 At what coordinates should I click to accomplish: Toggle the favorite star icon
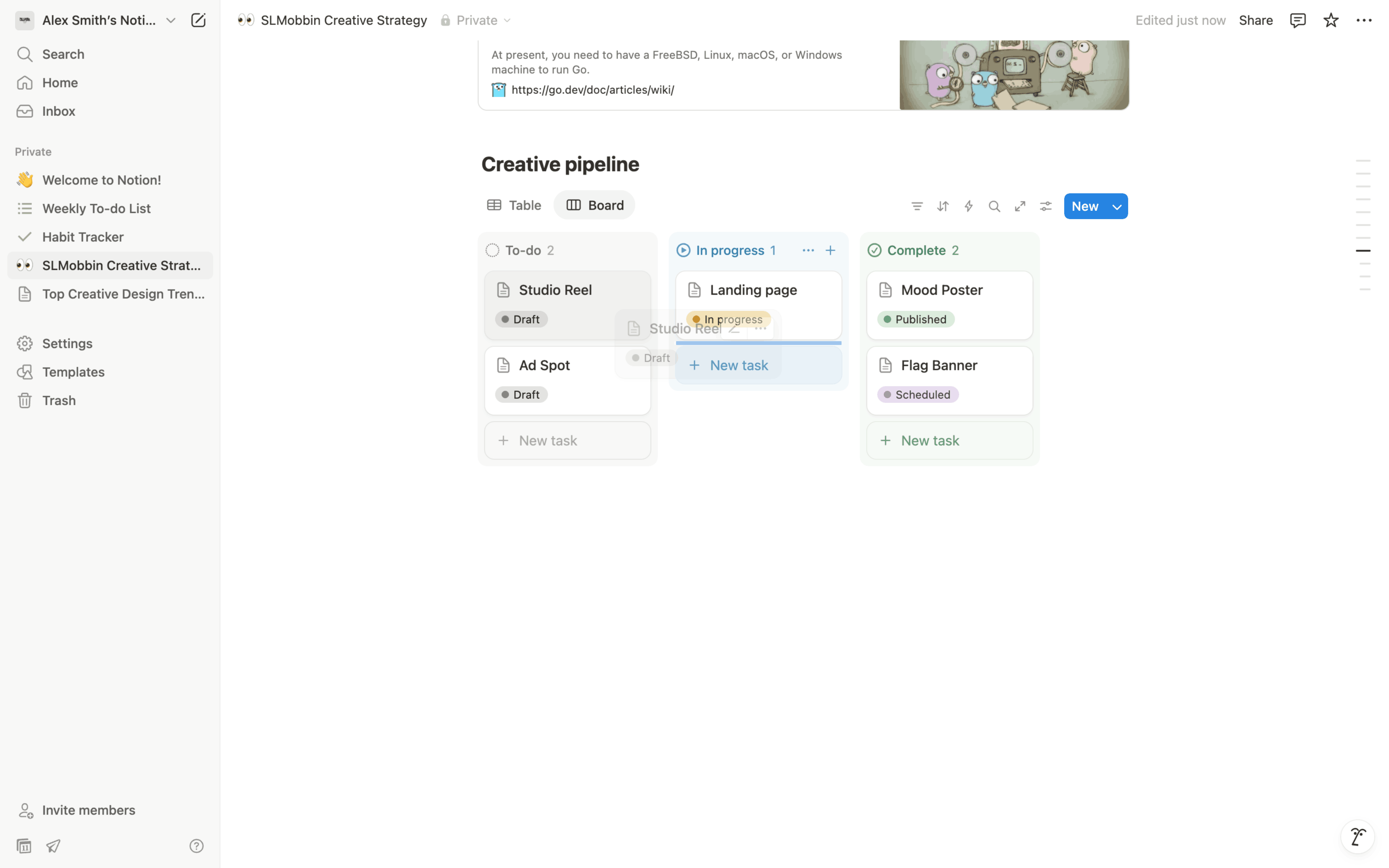coord(1331,20)
